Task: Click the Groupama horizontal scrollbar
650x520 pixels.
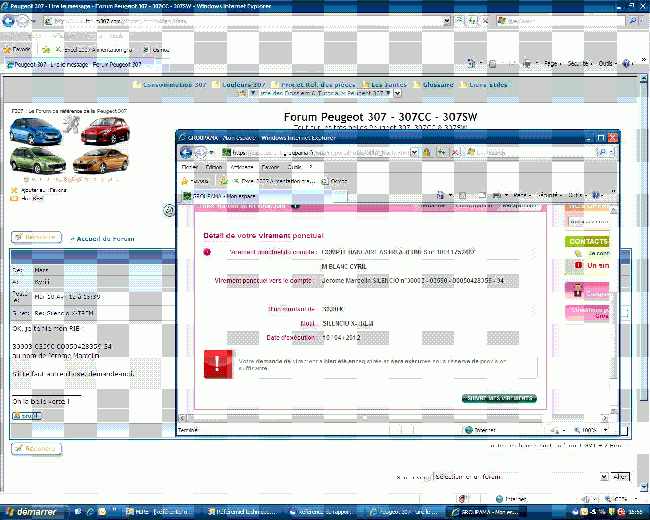Action: click(x=395, y=418)
